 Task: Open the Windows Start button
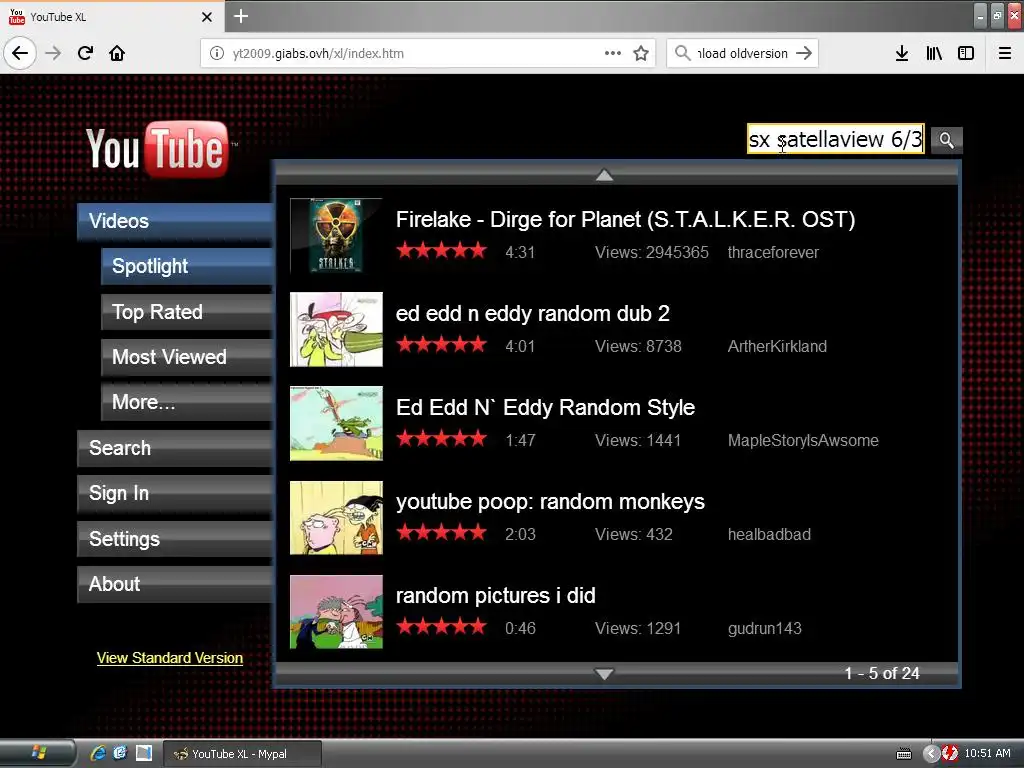pyautogui.click(x=38, y=754)
